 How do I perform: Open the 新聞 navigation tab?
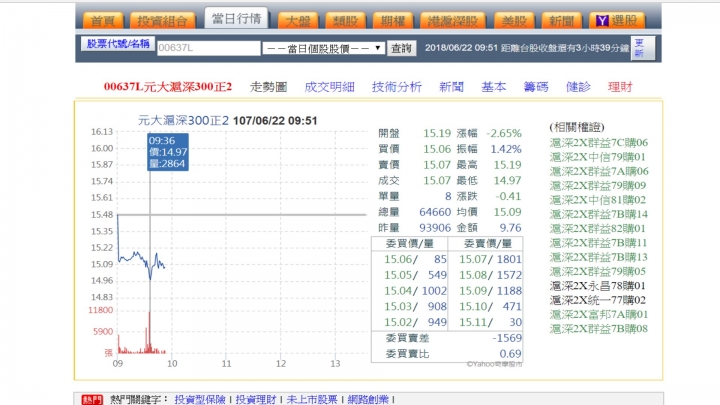pyautogui.click(x=561, y=21)
